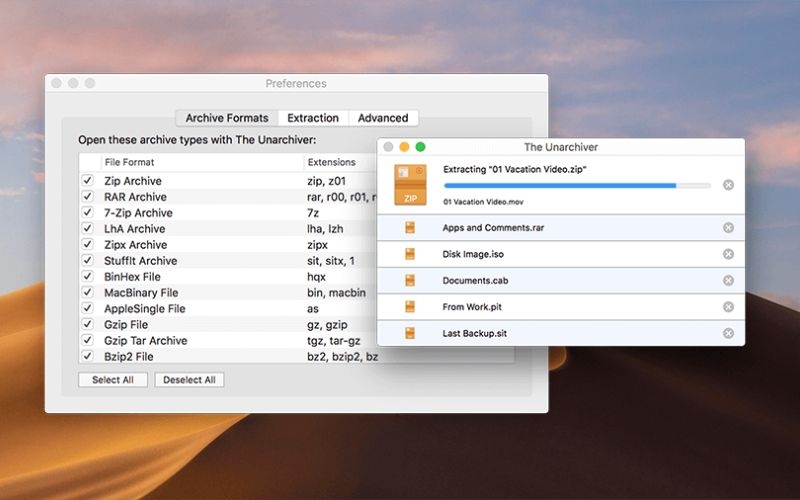The height and width of the screenshot is (500, 800).
Task: Click the Deselect All button
Action: (x=189, y=380)
